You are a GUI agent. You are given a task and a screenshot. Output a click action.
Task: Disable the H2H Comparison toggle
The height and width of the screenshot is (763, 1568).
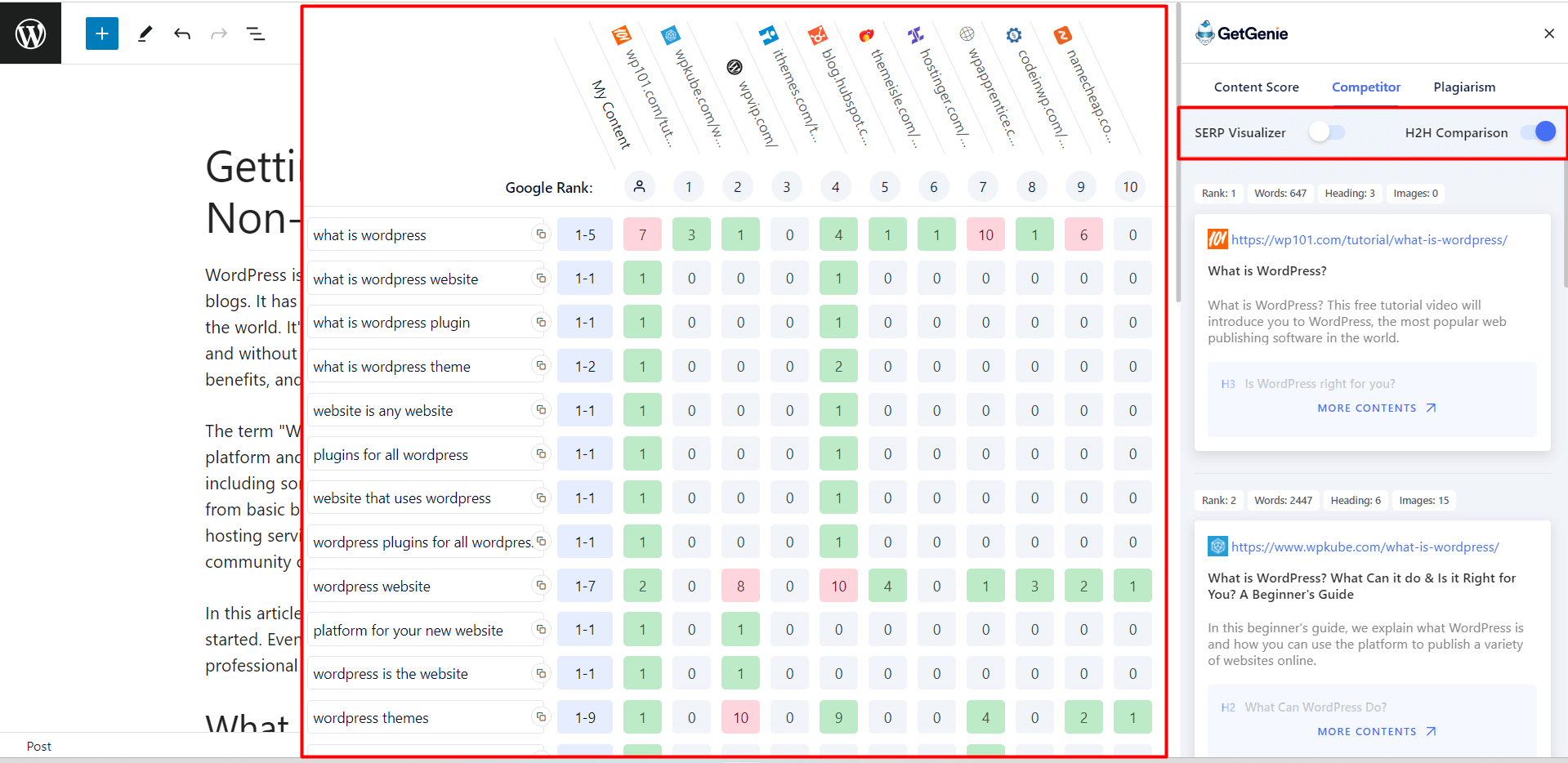point(1538,132)
